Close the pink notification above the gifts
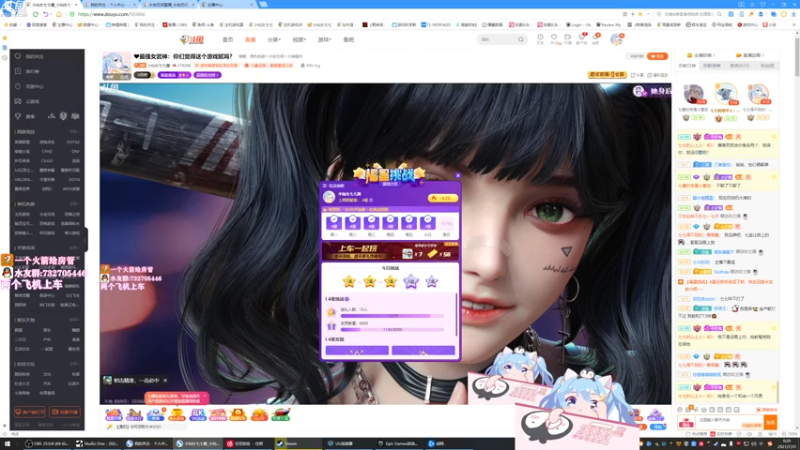The height and width of the screenshot is (450, 800). coord(205,395)
